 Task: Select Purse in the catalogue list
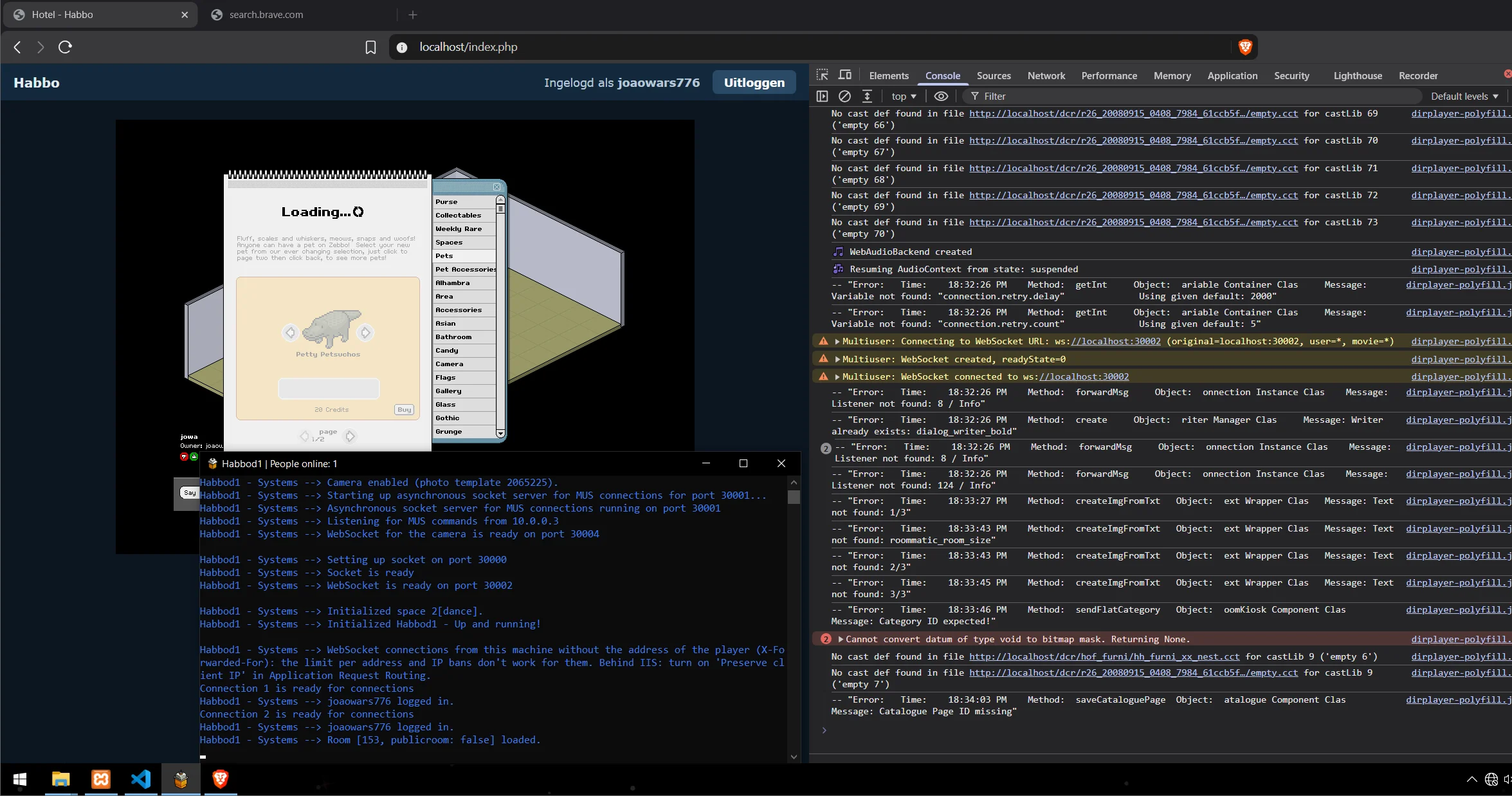point(464,201)
